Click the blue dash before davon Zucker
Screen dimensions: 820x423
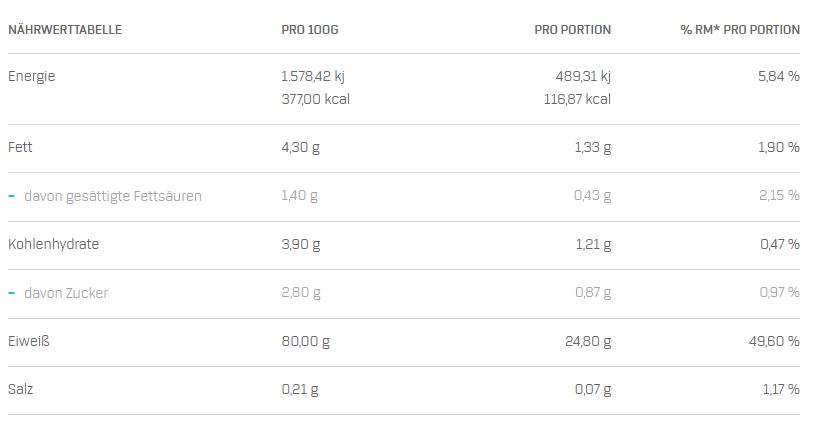click(x=12, y=293)
